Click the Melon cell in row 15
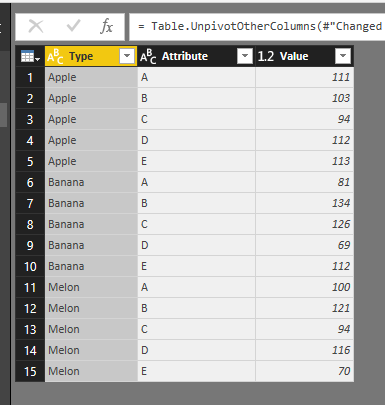 click(x=91, y=371)
